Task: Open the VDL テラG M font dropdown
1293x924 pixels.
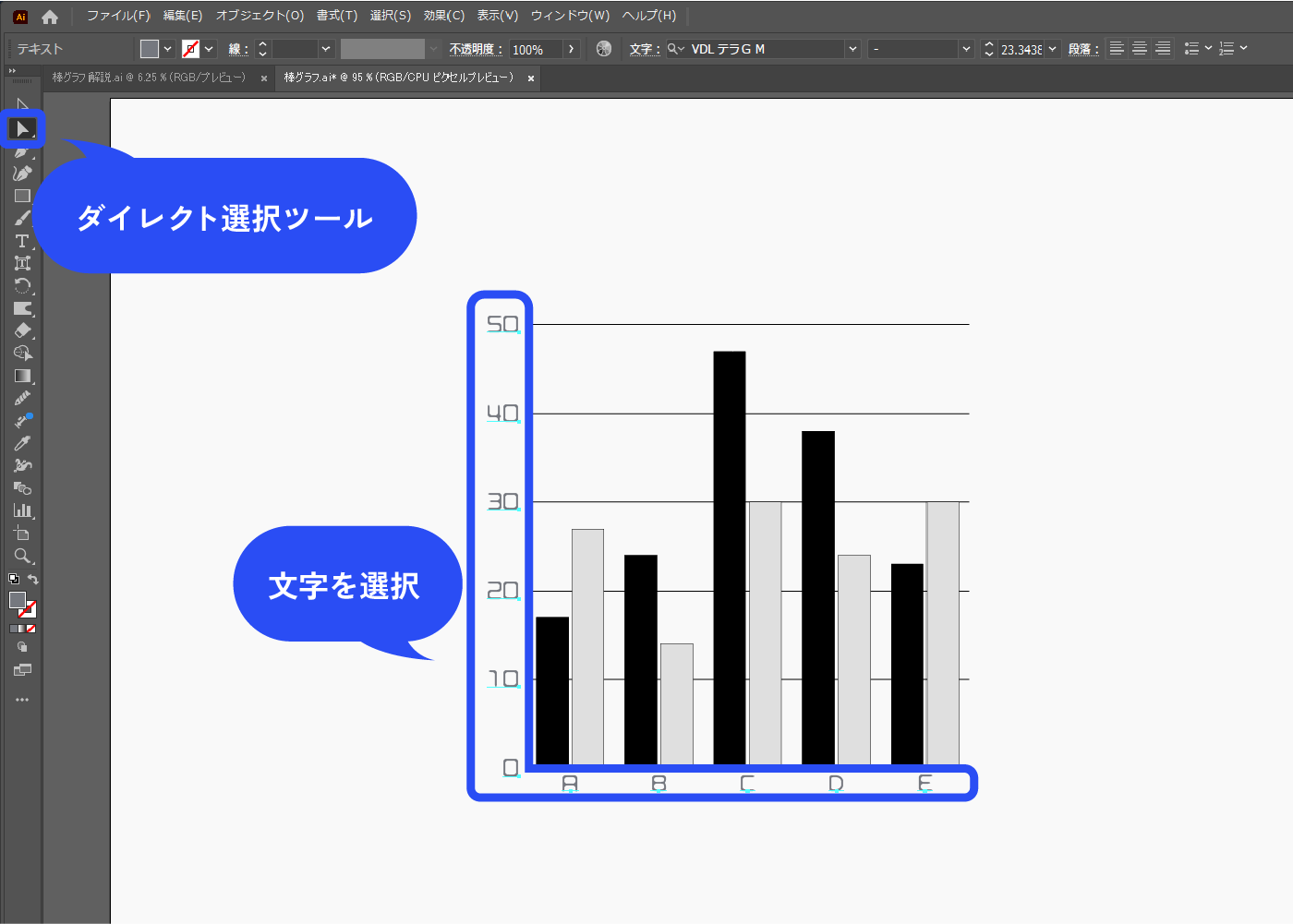Action: pyautogui.click(x=852, y=49)
